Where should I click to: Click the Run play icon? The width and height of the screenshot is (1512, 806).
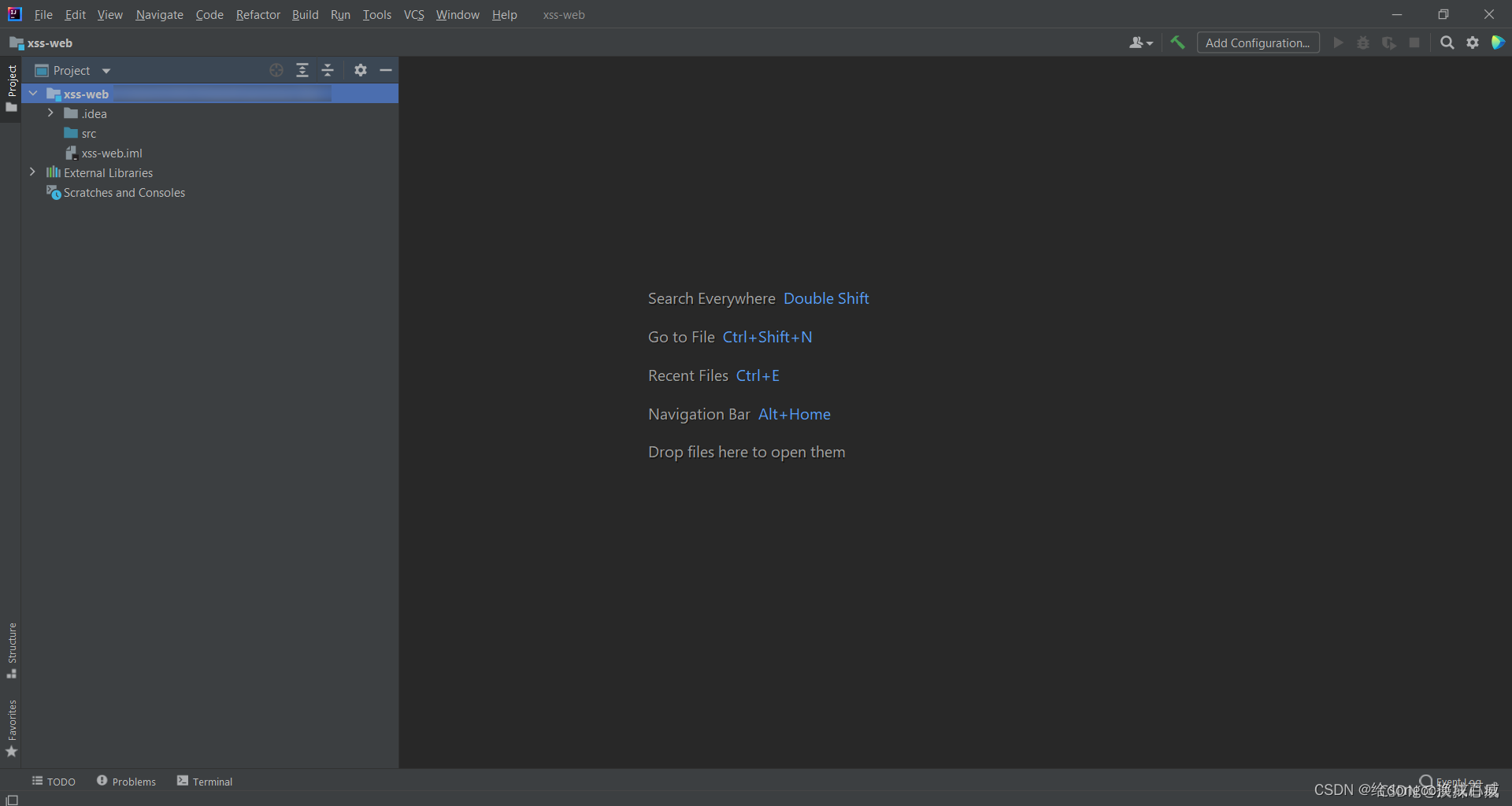coord(1338,43)
